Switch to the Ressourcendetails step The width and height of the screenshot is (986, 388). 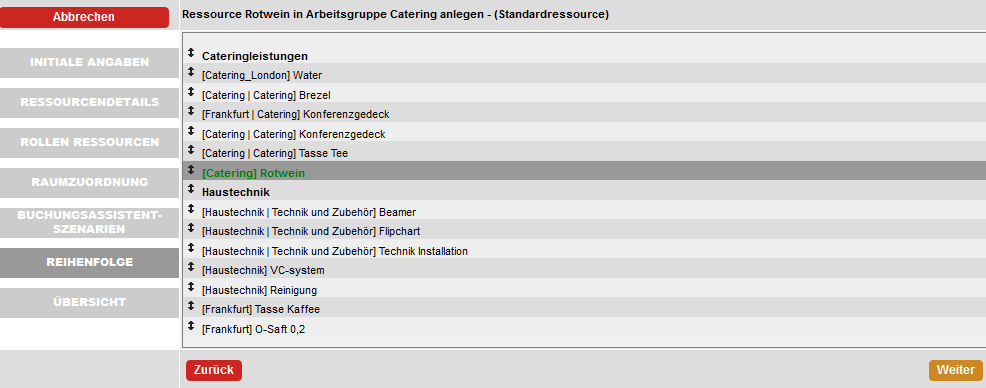(89, 103)
